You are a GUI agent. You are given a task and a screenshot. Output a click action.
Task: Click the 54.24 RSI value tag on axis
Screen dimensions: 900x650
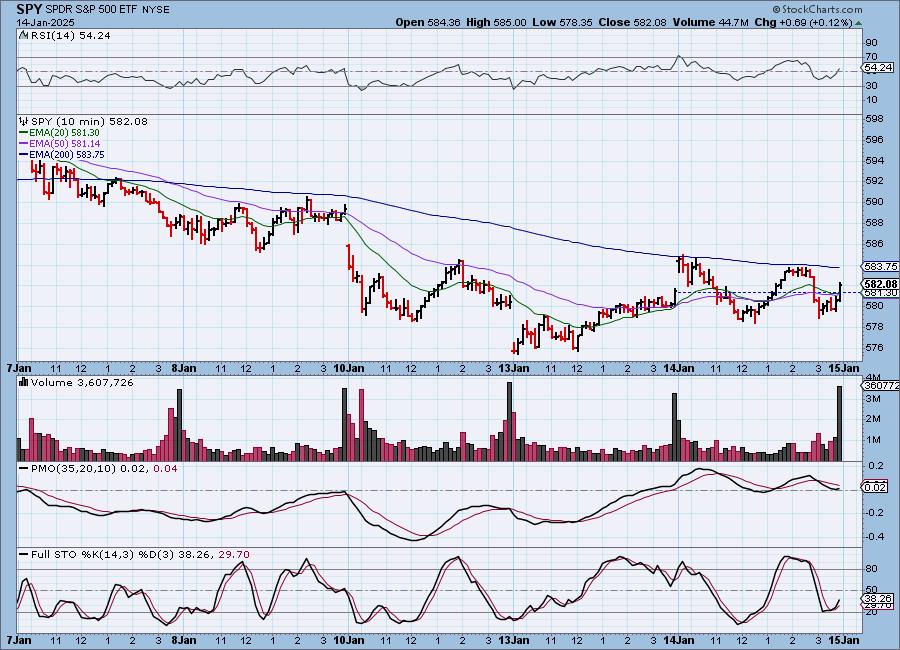tap(878, 68)
